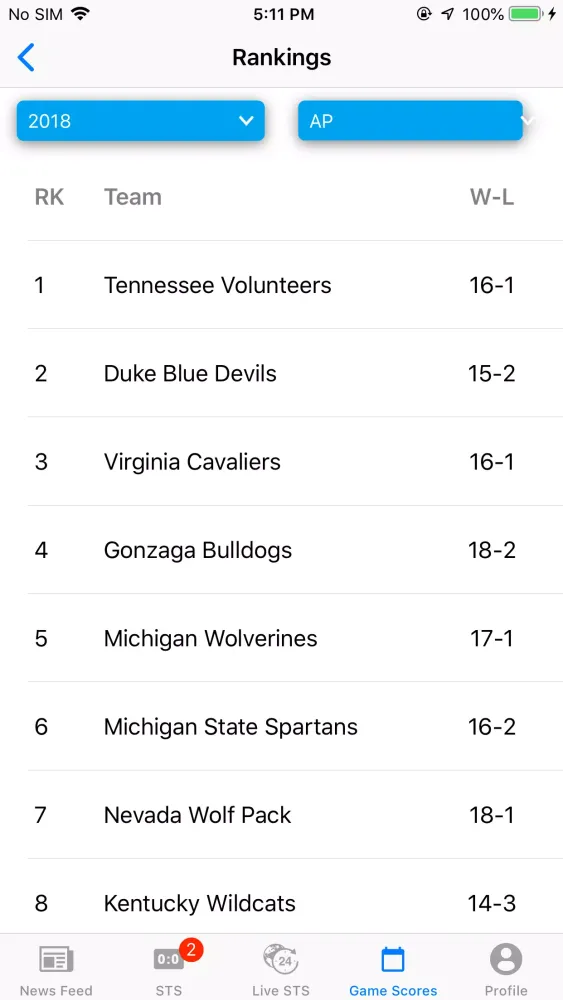Viewport: 563px width, 1000px height.
Task: Open the Profile avatar icon
Action: [506, 959]
